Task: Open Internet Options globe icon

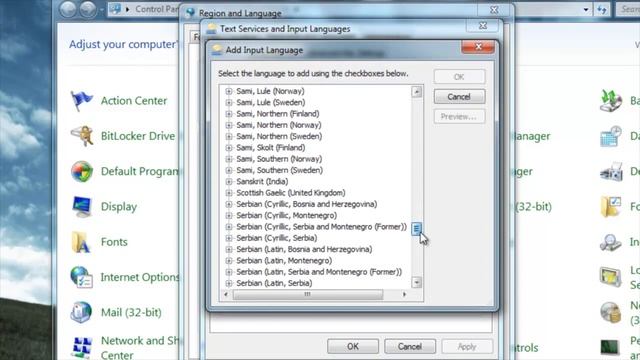Action: 81,277
